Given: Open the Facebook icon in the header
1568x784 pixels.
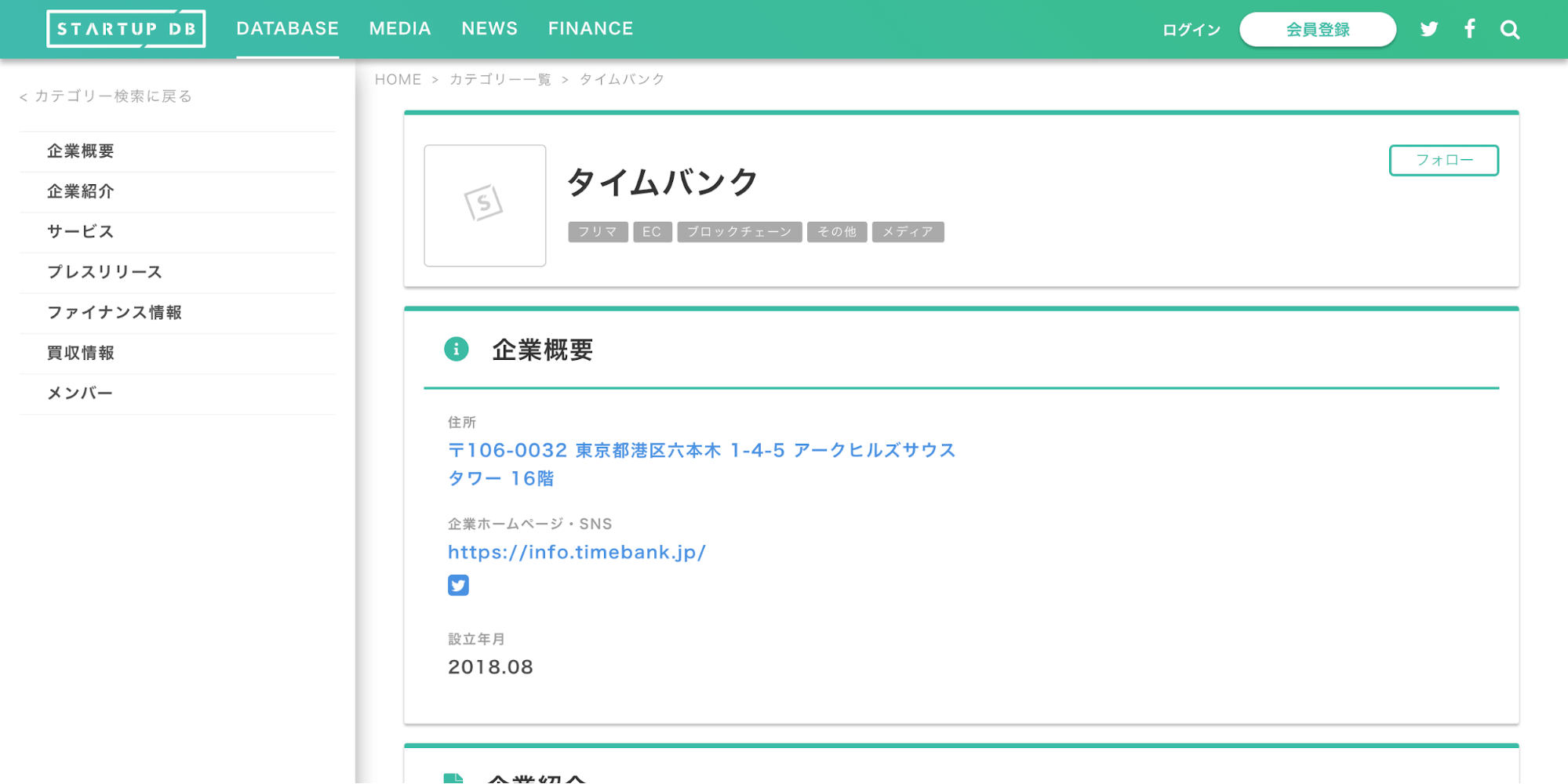Looking at the screenshot, I should pos(1470,29).
